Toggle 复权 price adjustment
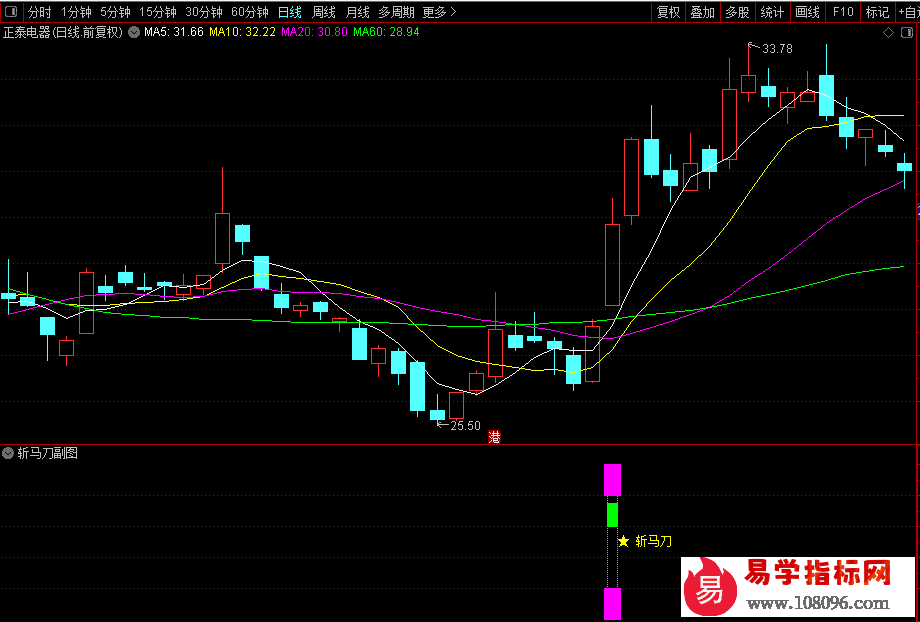The width and height of the screenshot is (920, 622). tap(668, 12)
